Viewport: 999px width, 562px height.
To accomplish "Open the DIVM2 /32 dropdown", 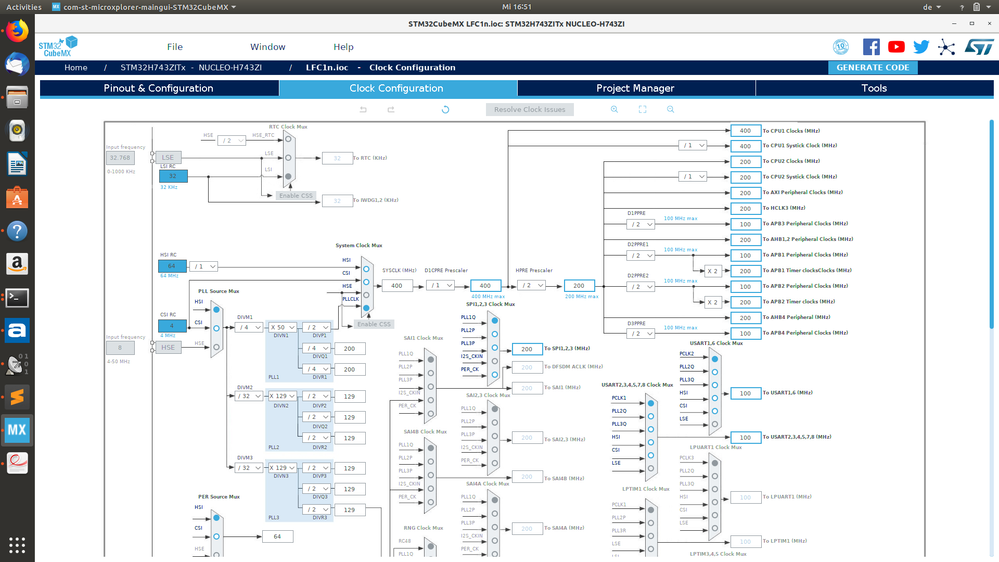I will pyautogui.click(x=249, y=396).
